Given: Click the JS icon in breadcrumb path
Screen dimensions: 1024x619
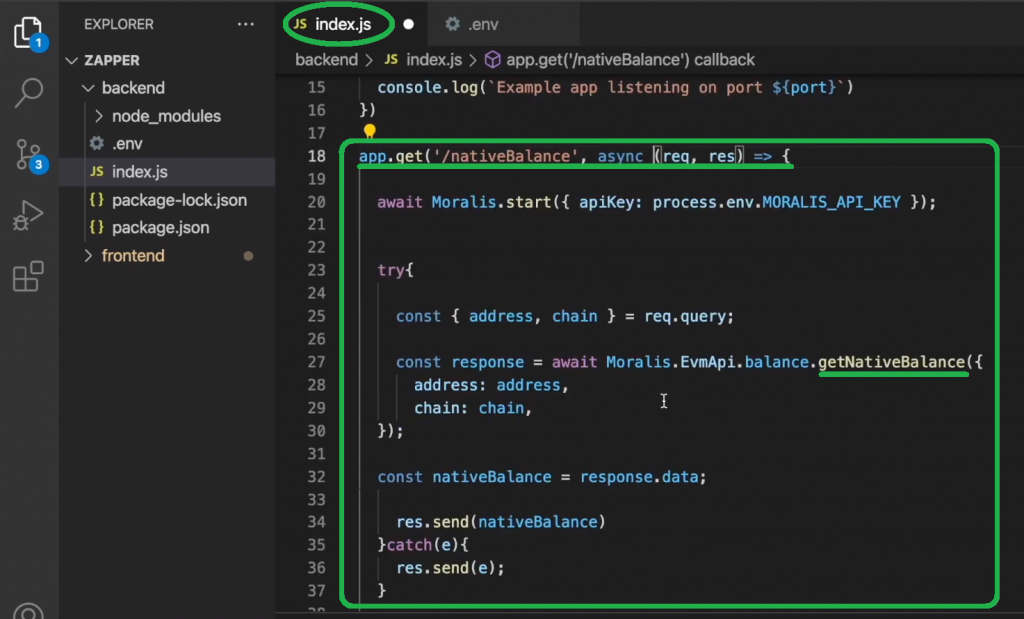Looking at the screenshot, I should tap(391, 59).
